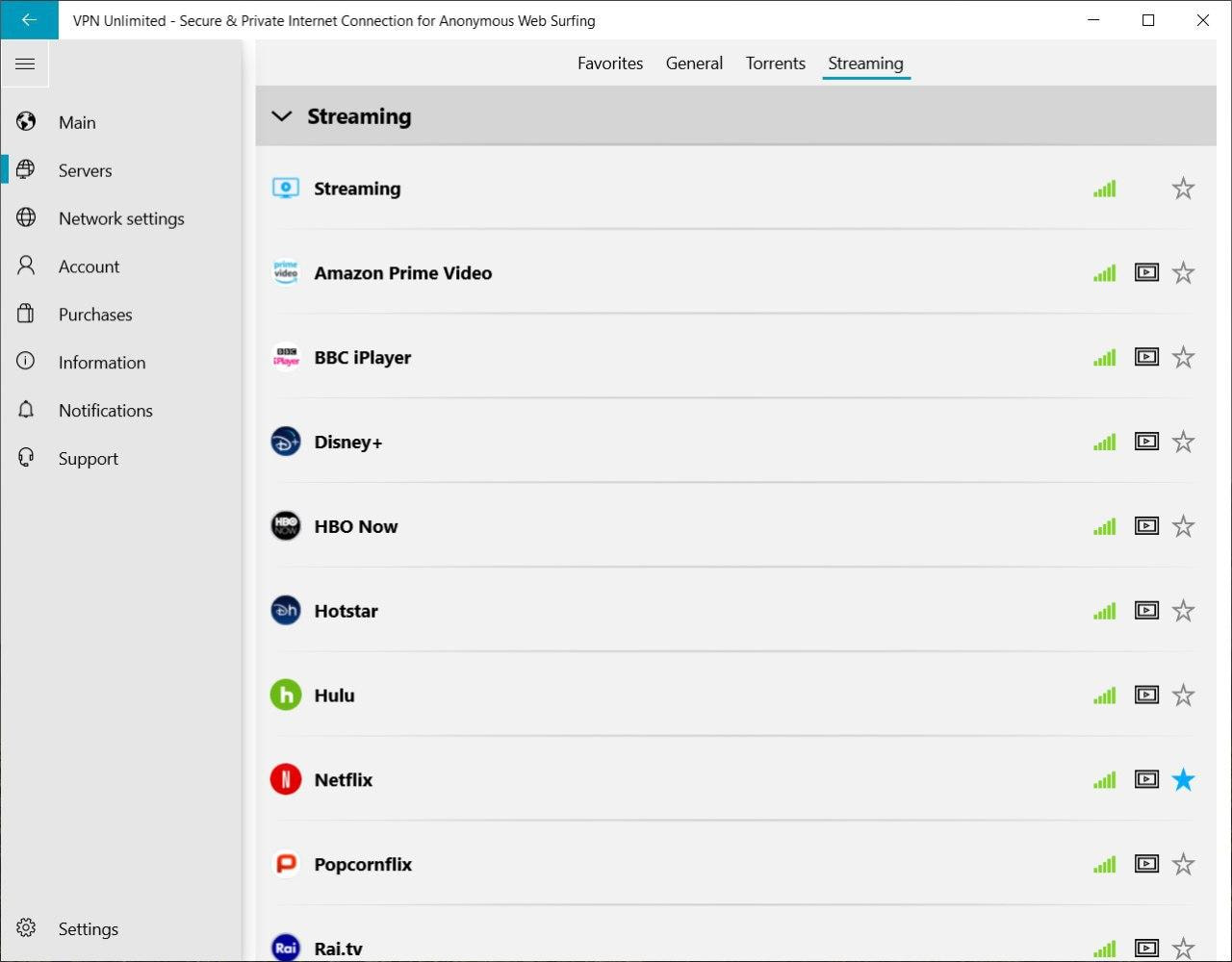Image resolution: width=1232 pixels, height=962 pixels.
Task: Click the video icon next to Hotstar
Action: [1146, 611]
